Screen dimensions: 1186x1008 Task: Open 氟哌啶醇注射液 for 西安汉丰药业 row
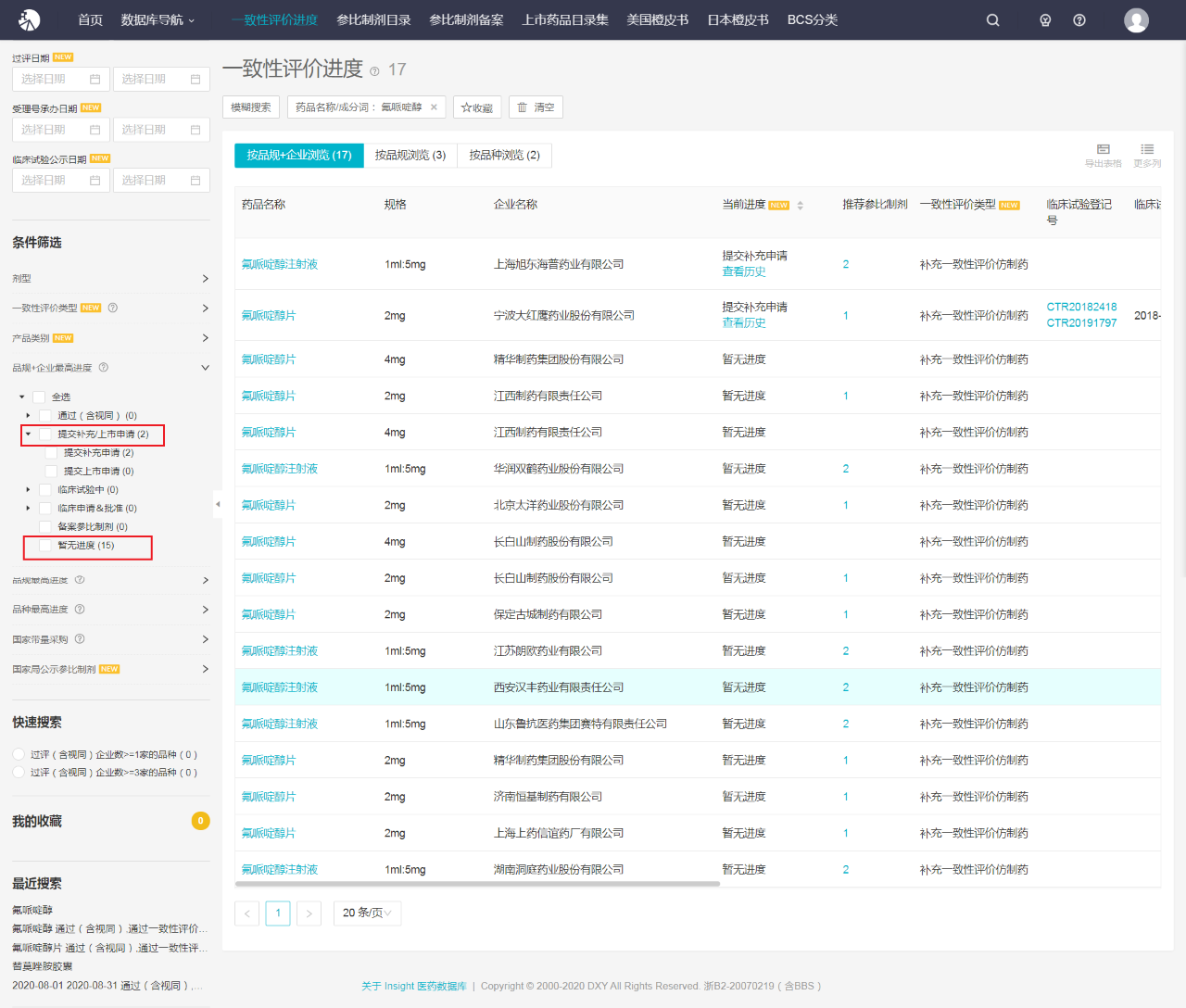pos(280,687)
